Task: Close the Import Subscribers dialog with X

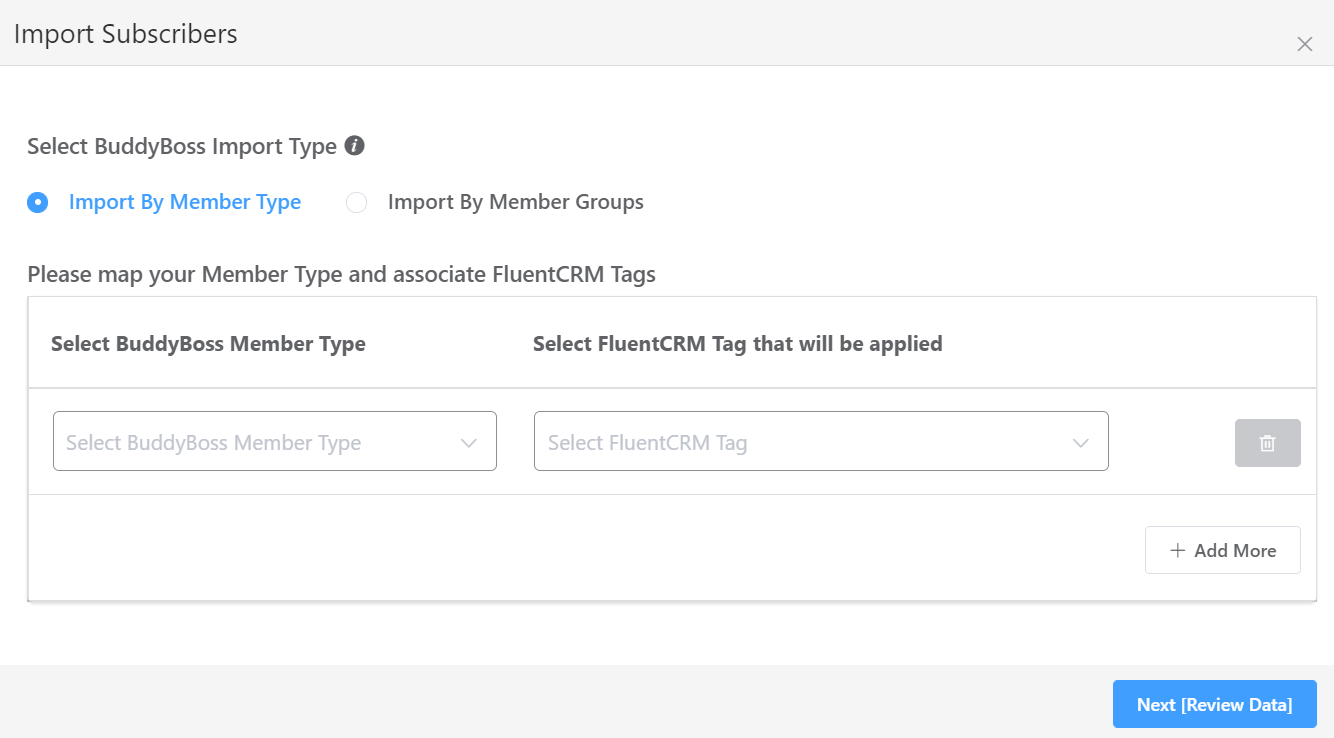Action: [1304, 44]
